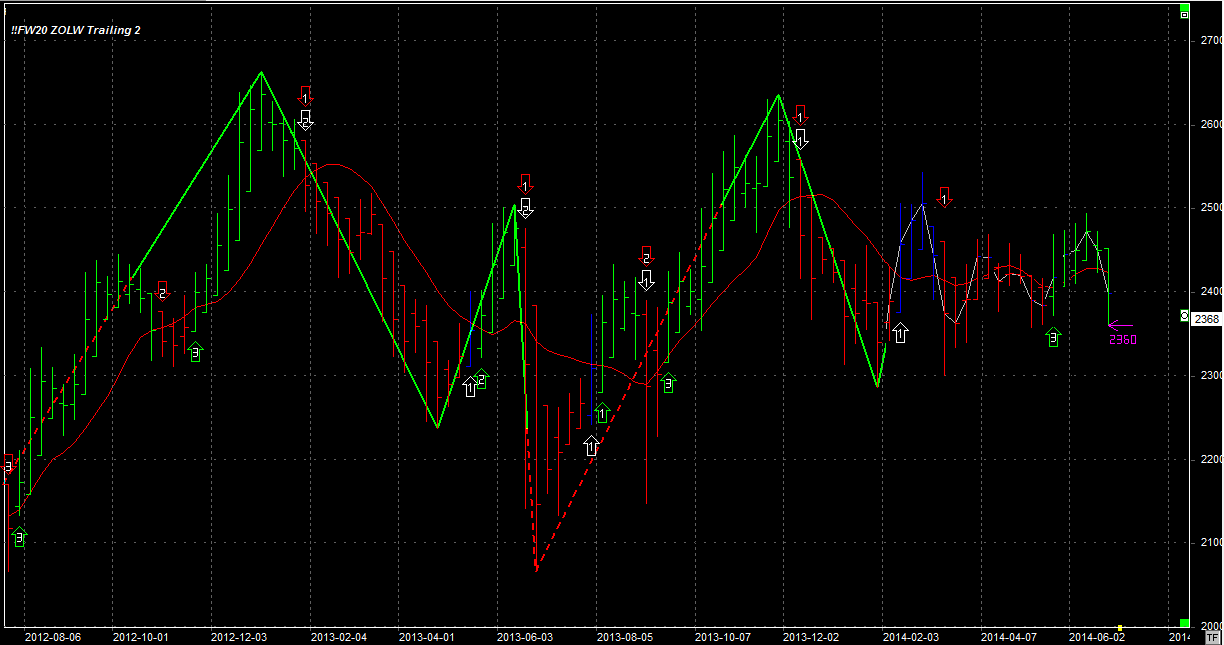Click red down arrow 1 above the June 2013 peak
Image resolution: width=1224 pixels, height=645 pixels.
tap(526, 183)
